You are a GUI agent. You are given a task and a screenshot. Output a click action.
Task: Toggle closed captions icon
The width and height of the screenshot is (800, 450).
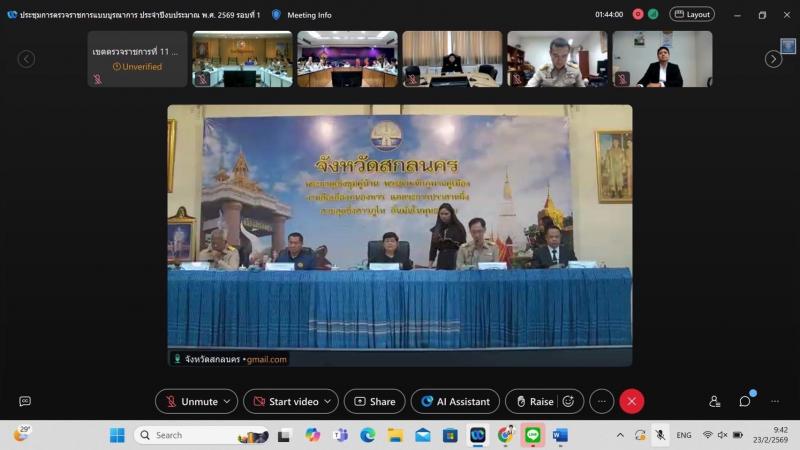[x=25, y=402]
